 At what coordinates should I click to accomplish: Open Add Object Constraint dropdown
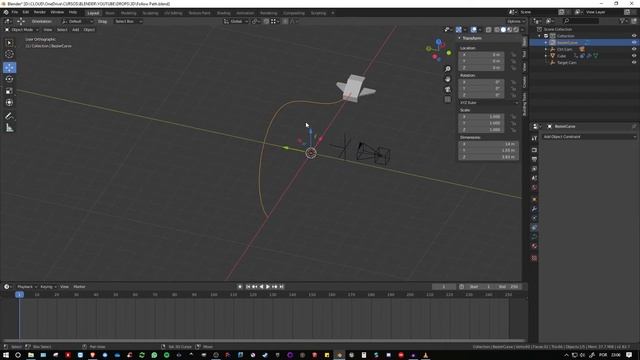589,137
